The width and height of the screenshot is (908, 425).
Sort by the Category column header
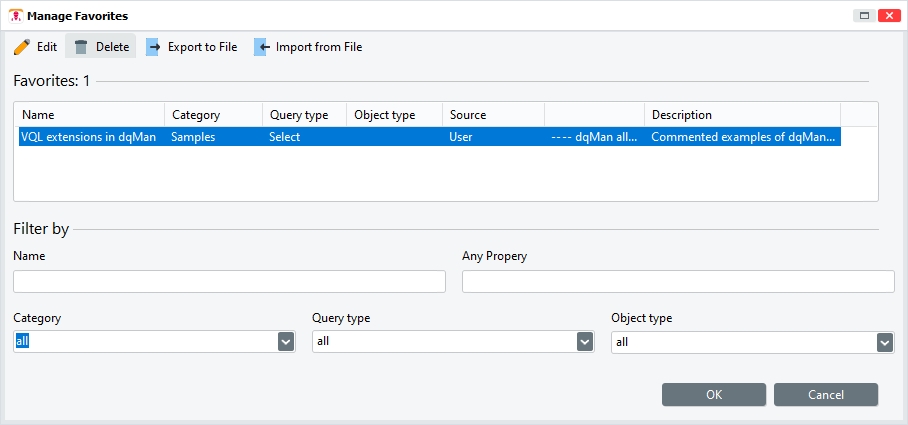tap(212, 115)
